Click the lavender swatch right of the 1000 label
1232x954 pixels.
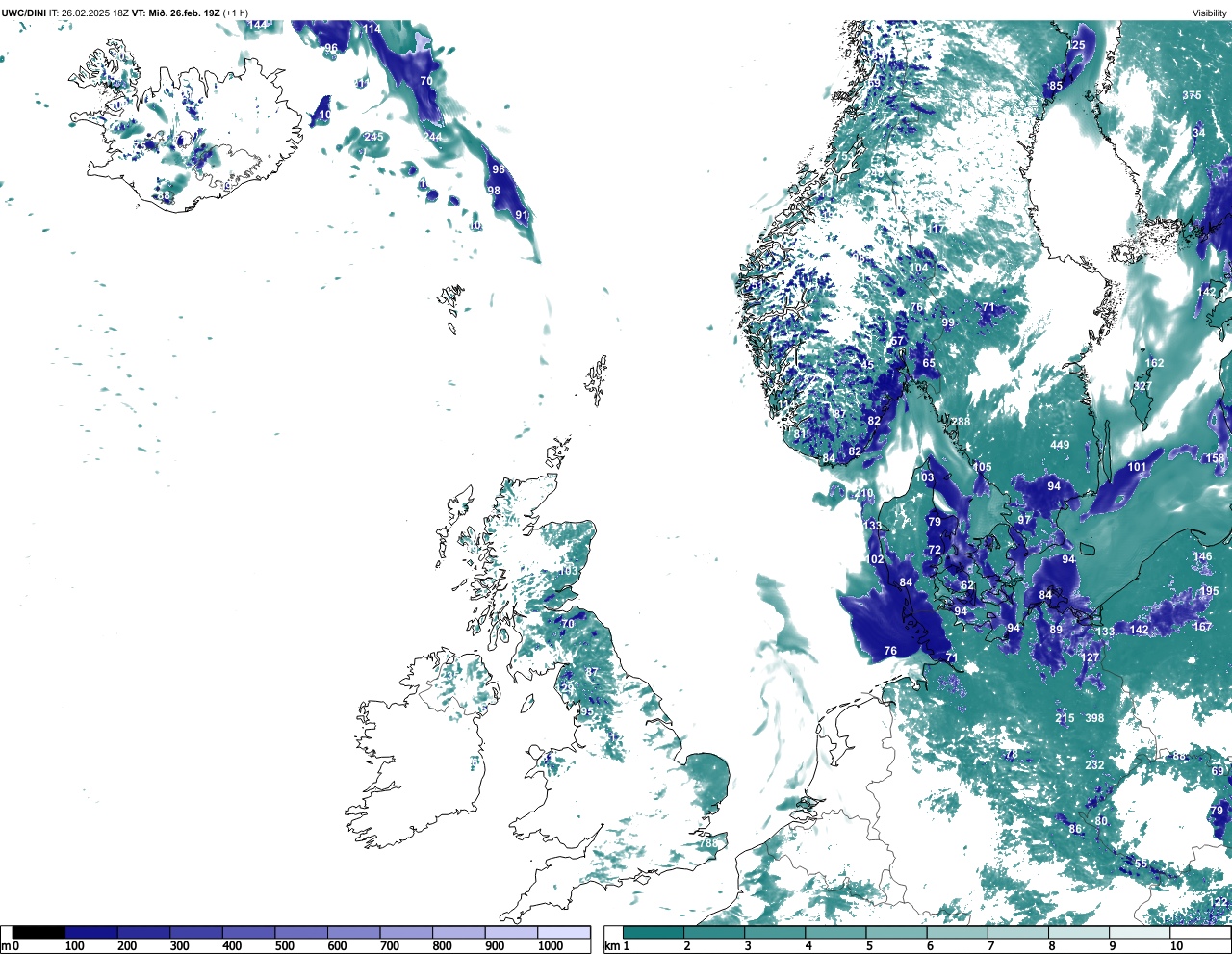tap(564, 932)
